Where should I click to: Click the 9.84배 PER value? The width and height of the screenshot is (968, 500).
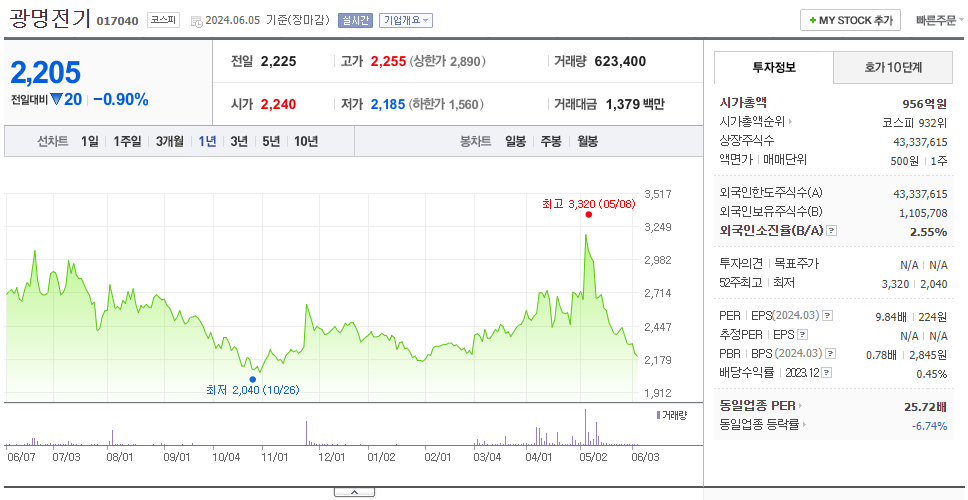[891, 317]
